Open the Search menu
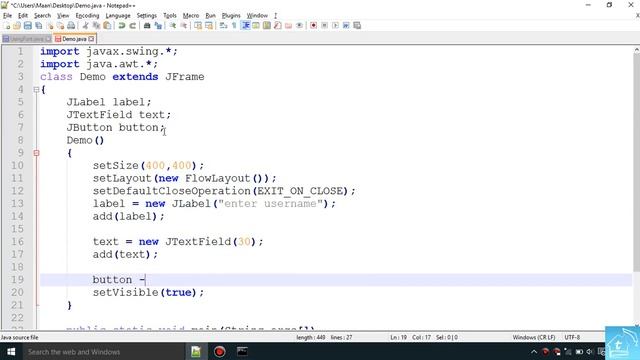This screenshot has height=360, width=640. click(42, 16)
